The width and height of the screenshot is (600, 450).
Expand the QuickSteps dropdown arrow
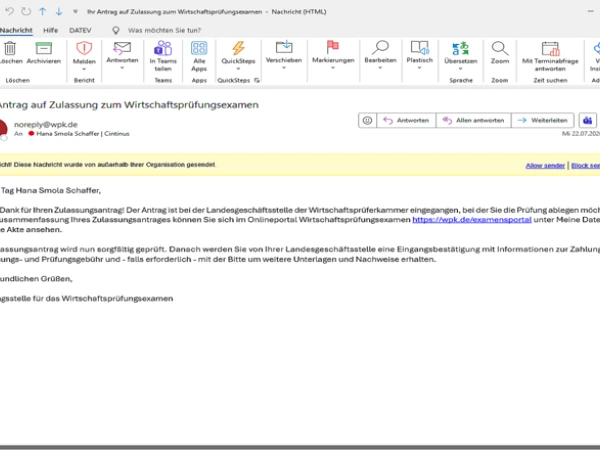pos(238,69)
